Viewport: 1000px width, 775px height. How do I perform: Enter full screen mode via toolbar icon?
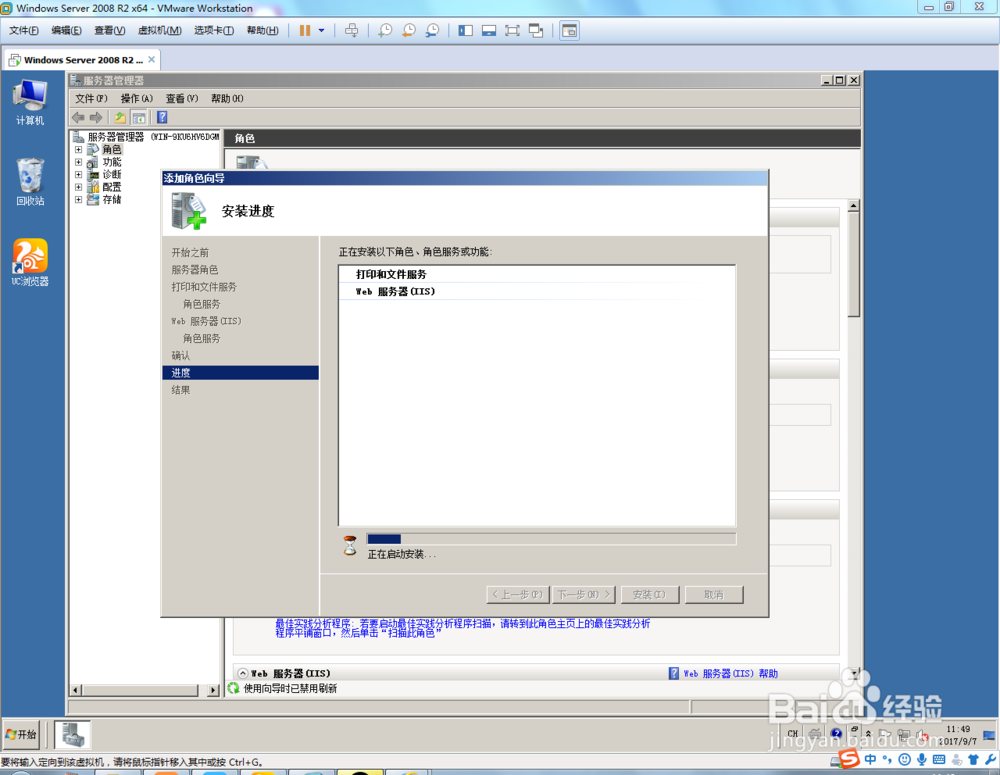[x=512, y=31]
